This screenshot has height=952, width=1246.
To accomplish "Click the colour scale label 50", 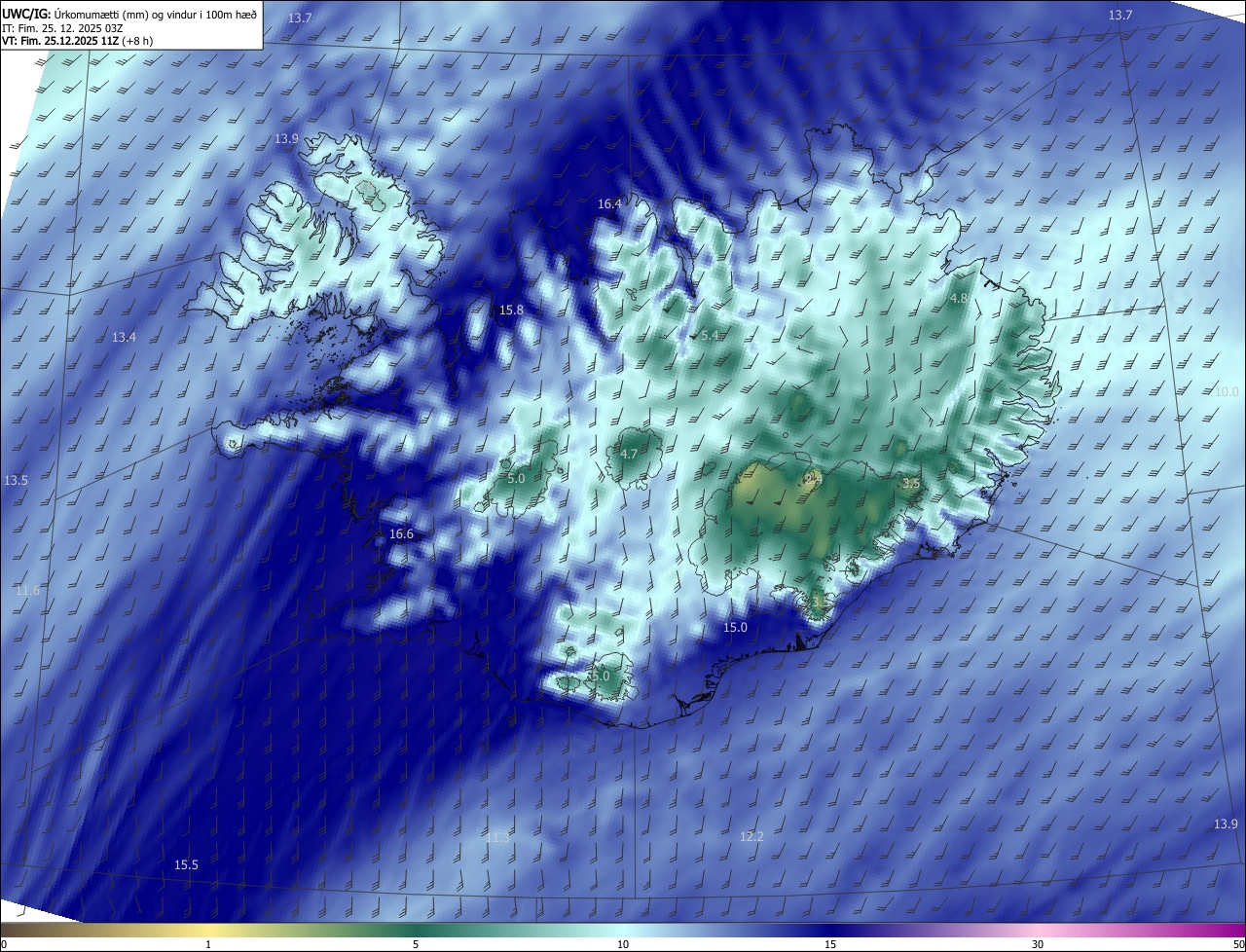I will point(1239,945).
